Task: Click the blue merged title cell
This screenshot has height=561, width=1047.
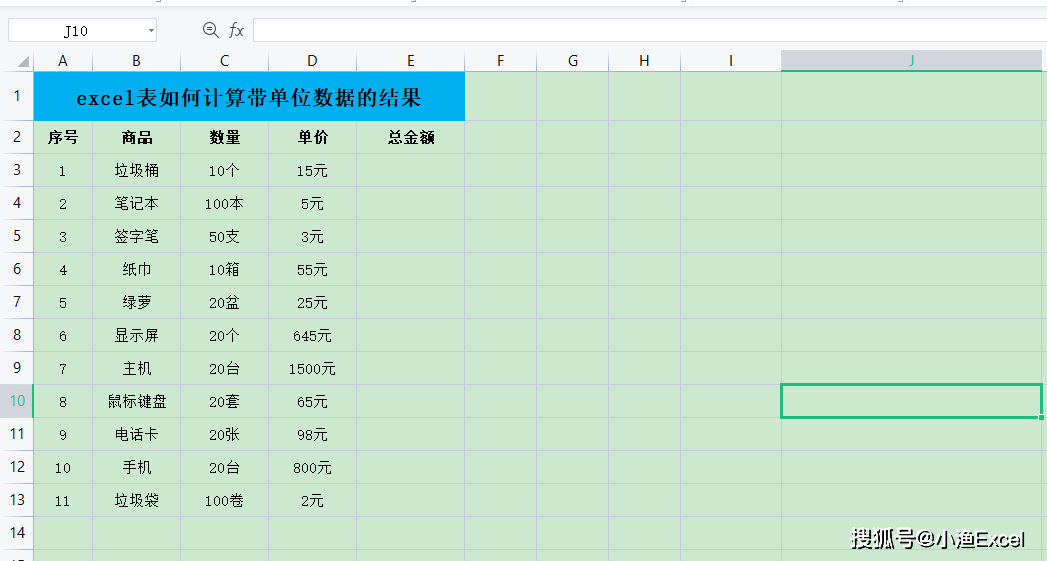Action: pyautogui.click(x=248, y=97)
